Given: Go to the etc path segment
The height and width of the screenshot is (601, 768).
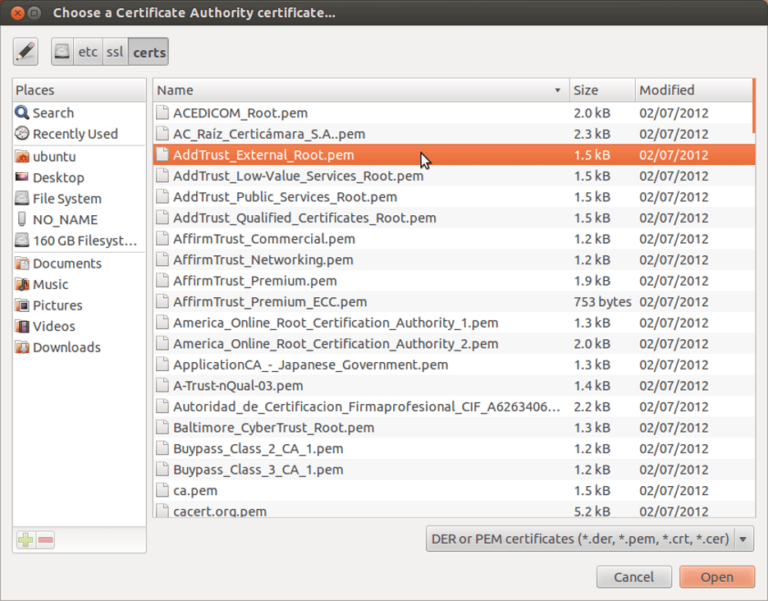Looking at the screenshot, I should coord(88,51).
